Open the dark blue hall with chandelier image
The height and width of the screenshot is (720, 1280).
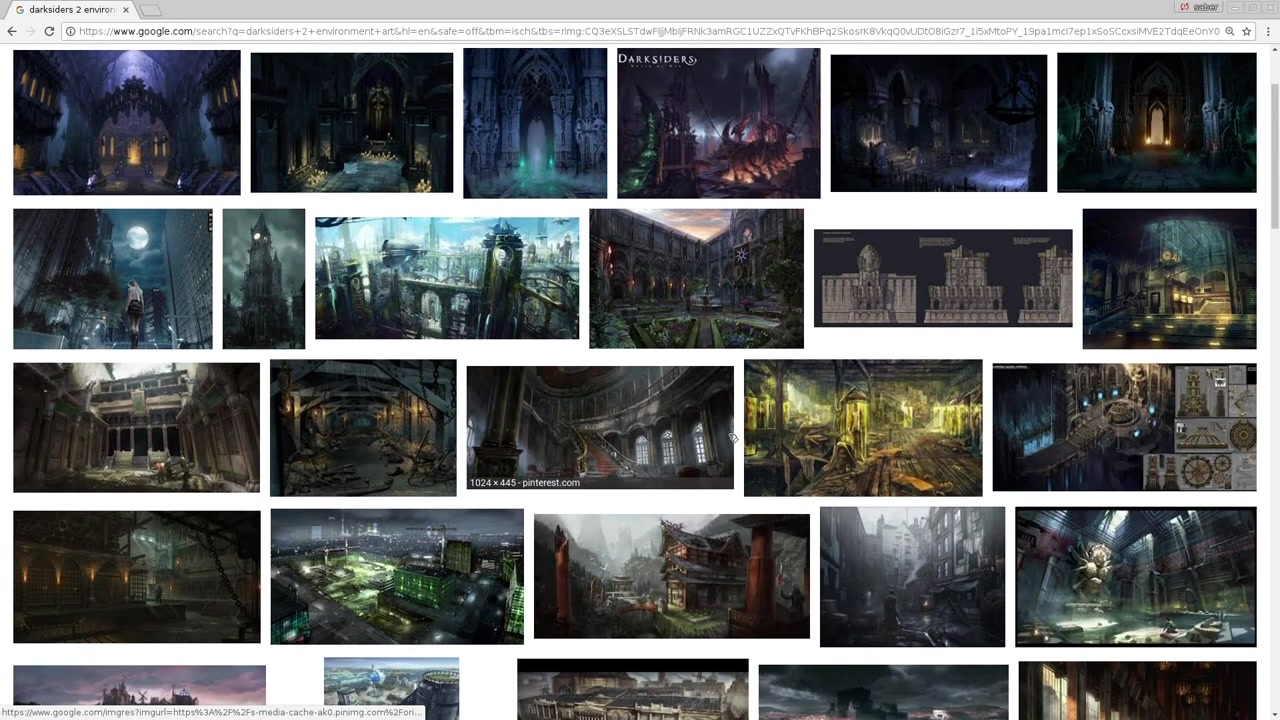pyautogui.click(x=939, y=123)
